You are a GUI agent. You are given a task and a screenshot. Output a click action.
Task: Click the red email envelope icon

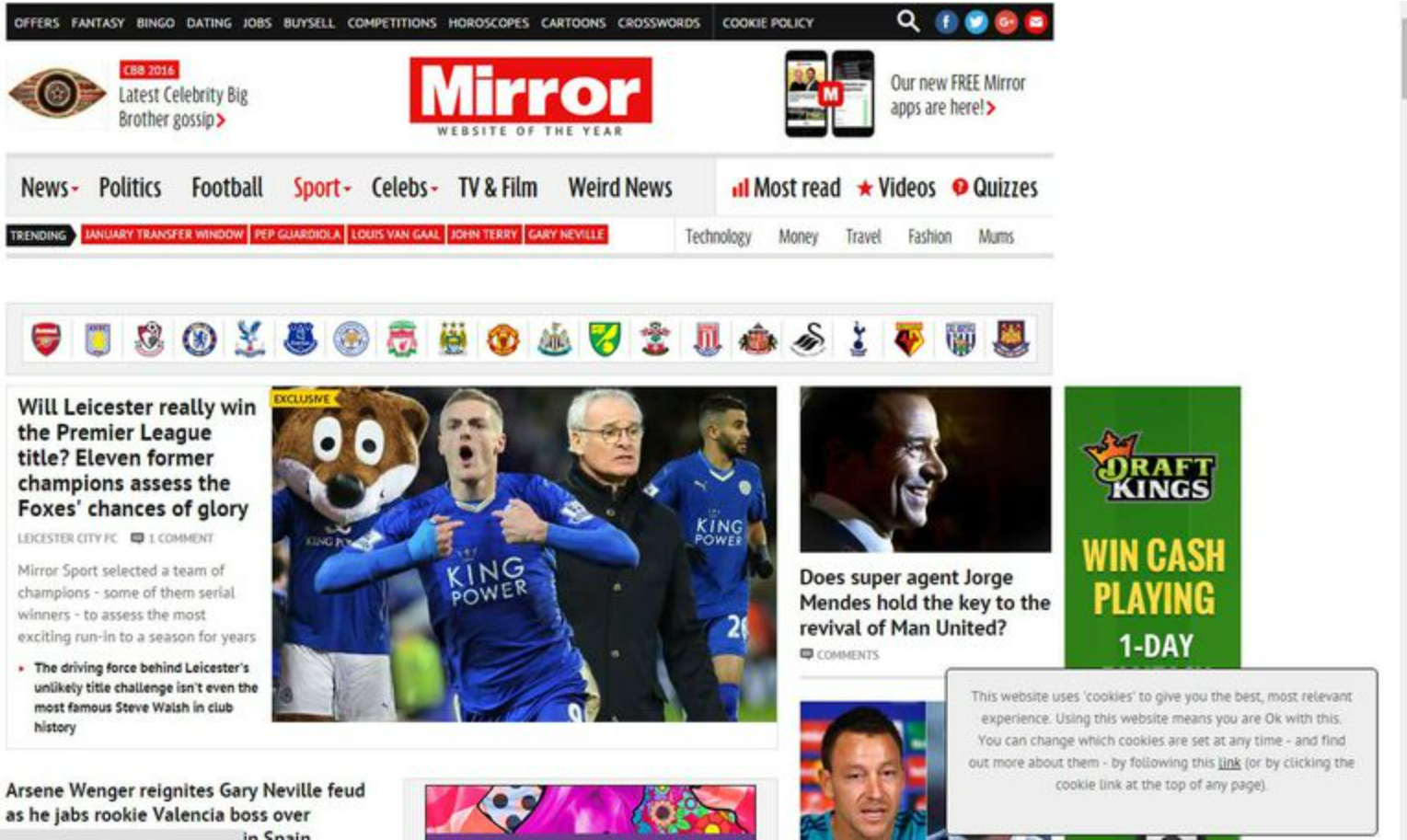[1035, 22]
